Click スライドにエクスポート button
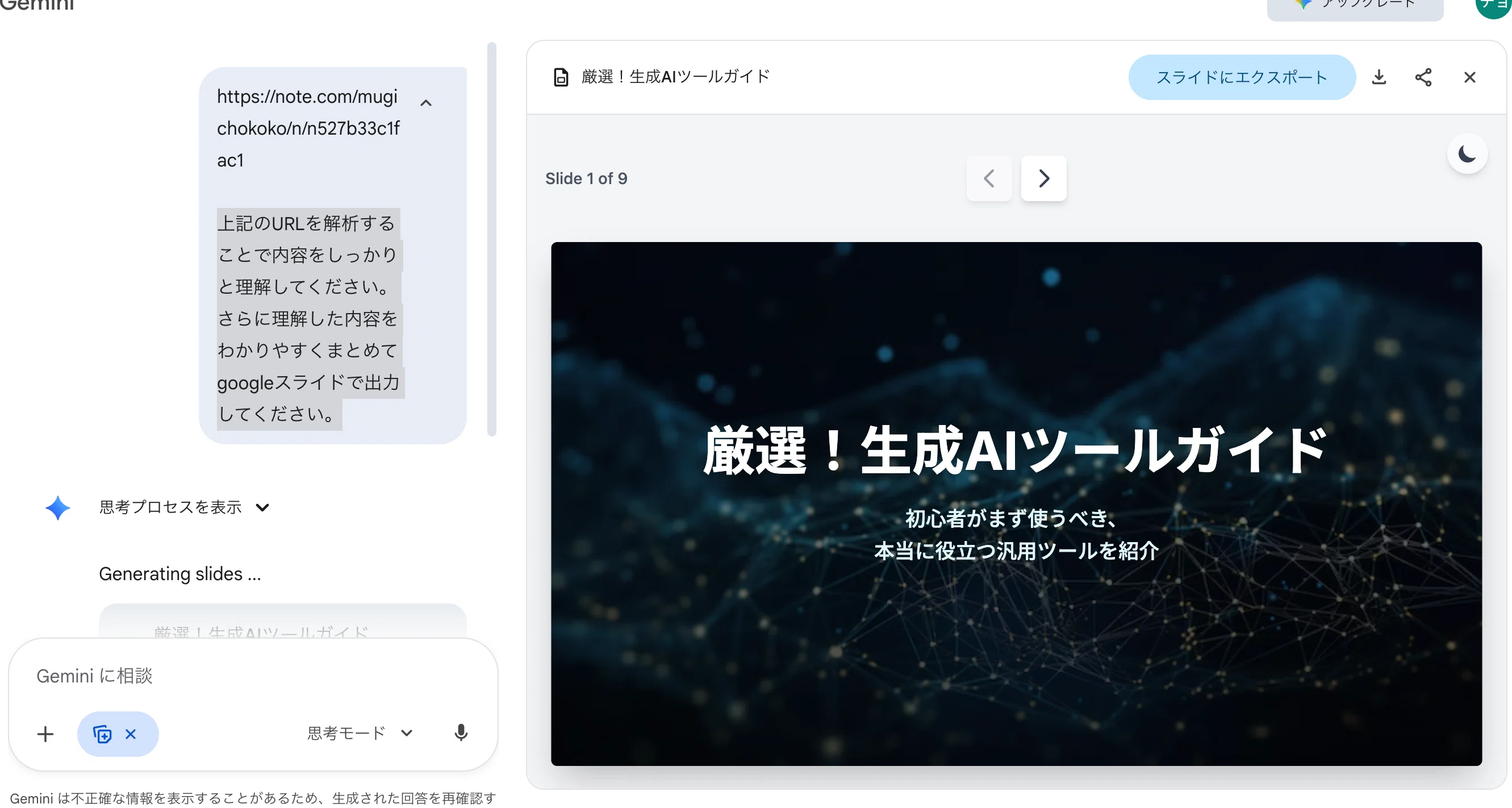 pos(1242,77)
